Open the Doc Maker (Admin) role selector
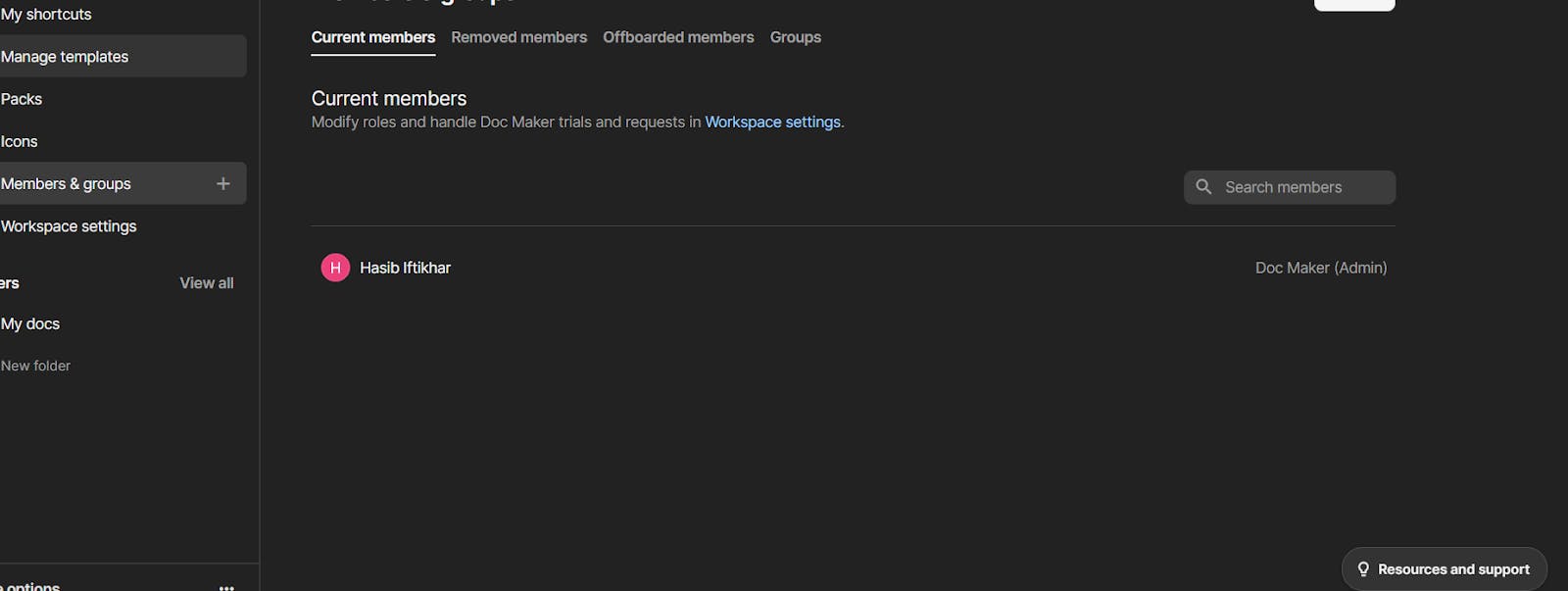This screenshot has width=1568, height=591. [x=1320, y=268]
